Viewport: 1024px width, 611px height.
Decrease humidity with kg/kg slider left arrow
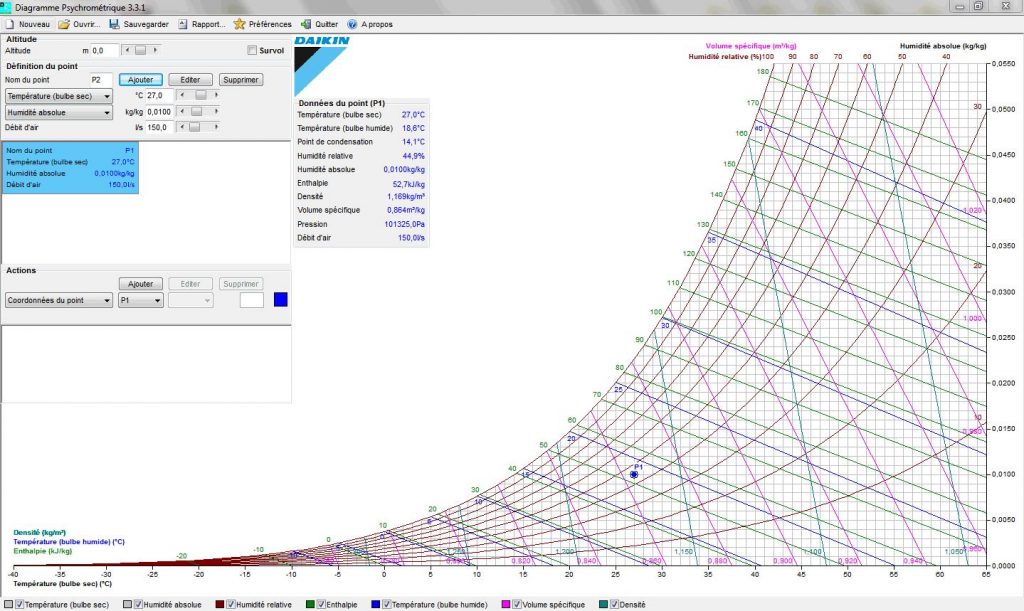182,112
